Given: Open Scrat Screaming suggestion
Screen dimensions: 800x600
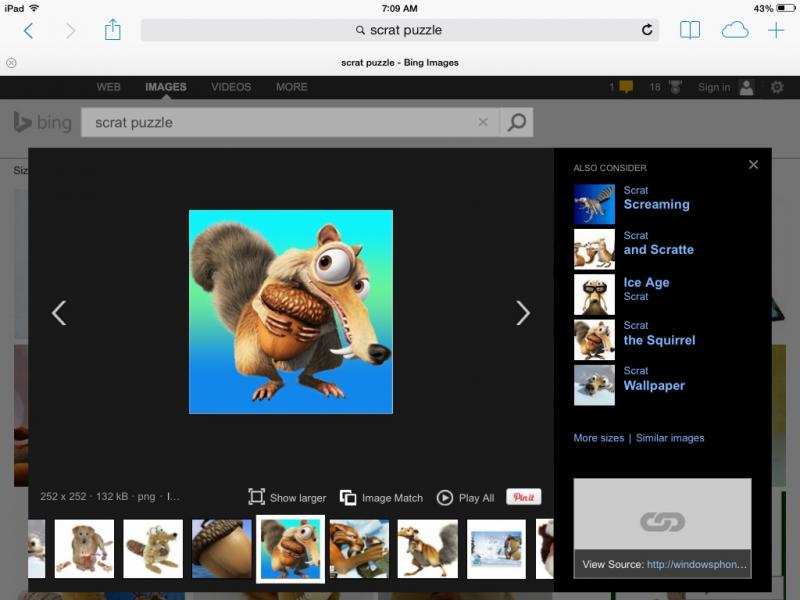Looking at the screenshot, I should tap(656, 198).
